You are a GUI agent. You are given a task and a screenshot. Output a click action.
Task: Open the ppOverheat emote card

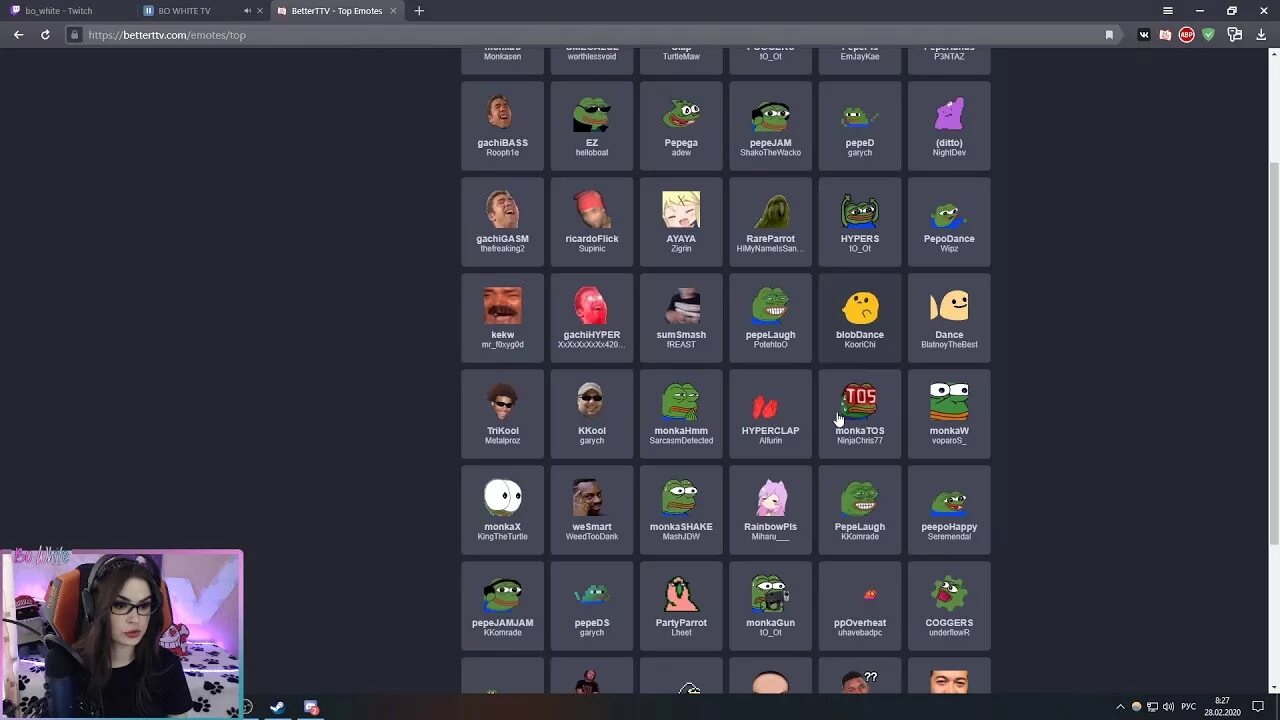[860, 606]
